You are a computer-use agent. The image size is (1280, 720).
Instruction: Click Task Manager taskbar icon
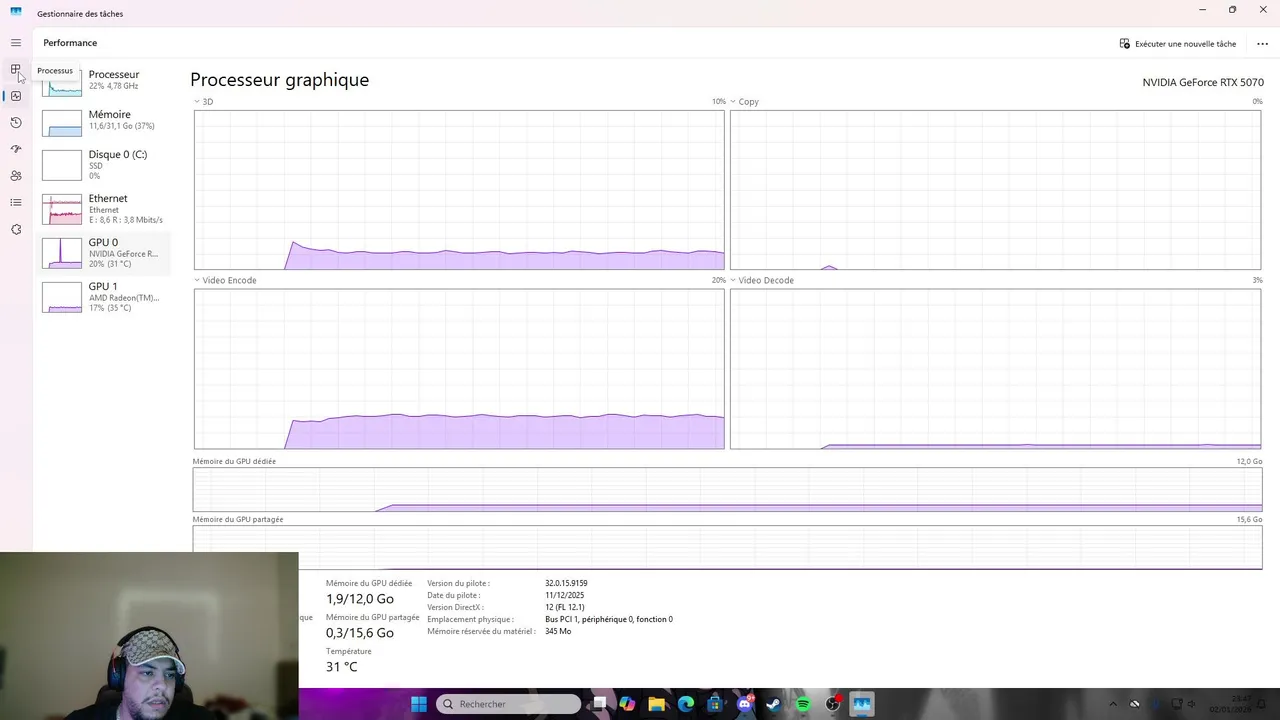[862, 704]
